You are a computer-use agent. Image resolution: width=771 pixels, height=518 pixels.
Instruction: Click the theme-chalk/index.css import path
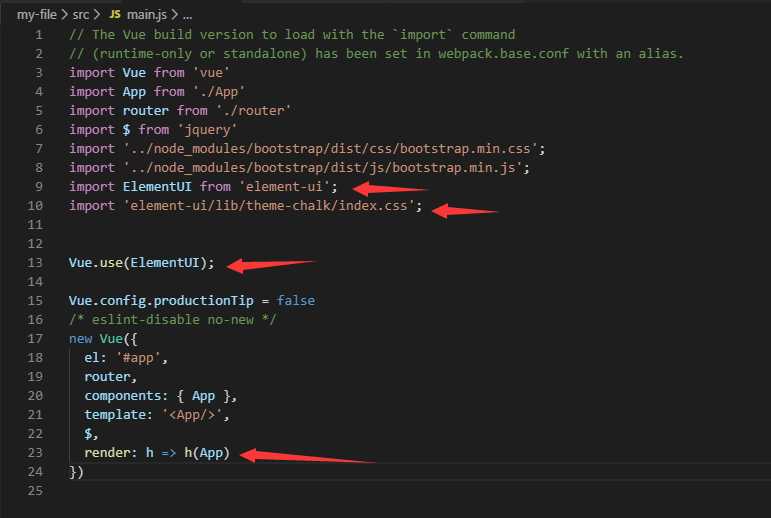[x=269, y=206]
